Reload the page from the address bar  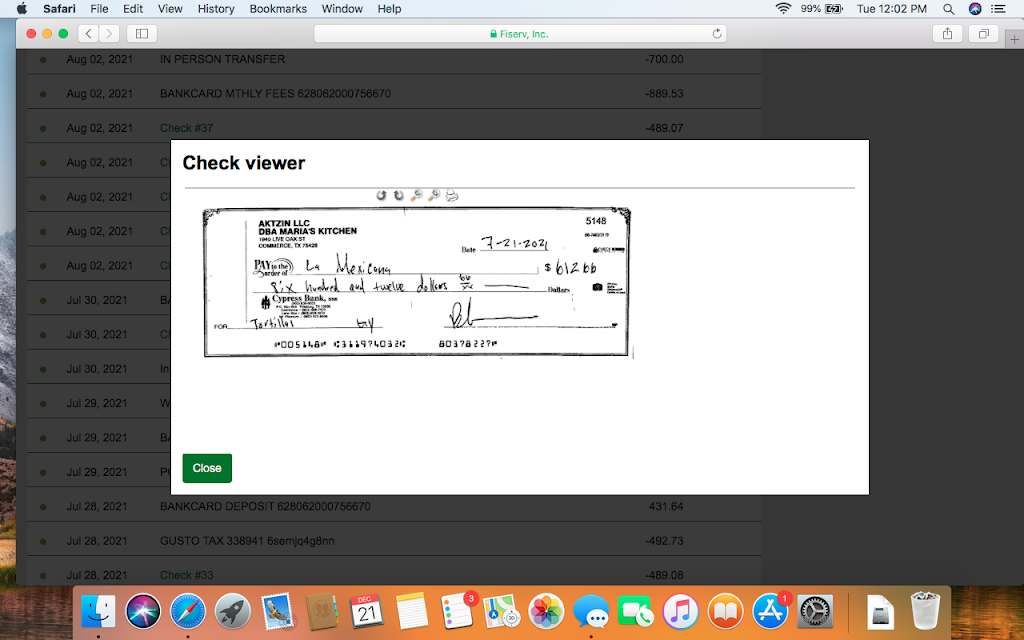[716, 34]
